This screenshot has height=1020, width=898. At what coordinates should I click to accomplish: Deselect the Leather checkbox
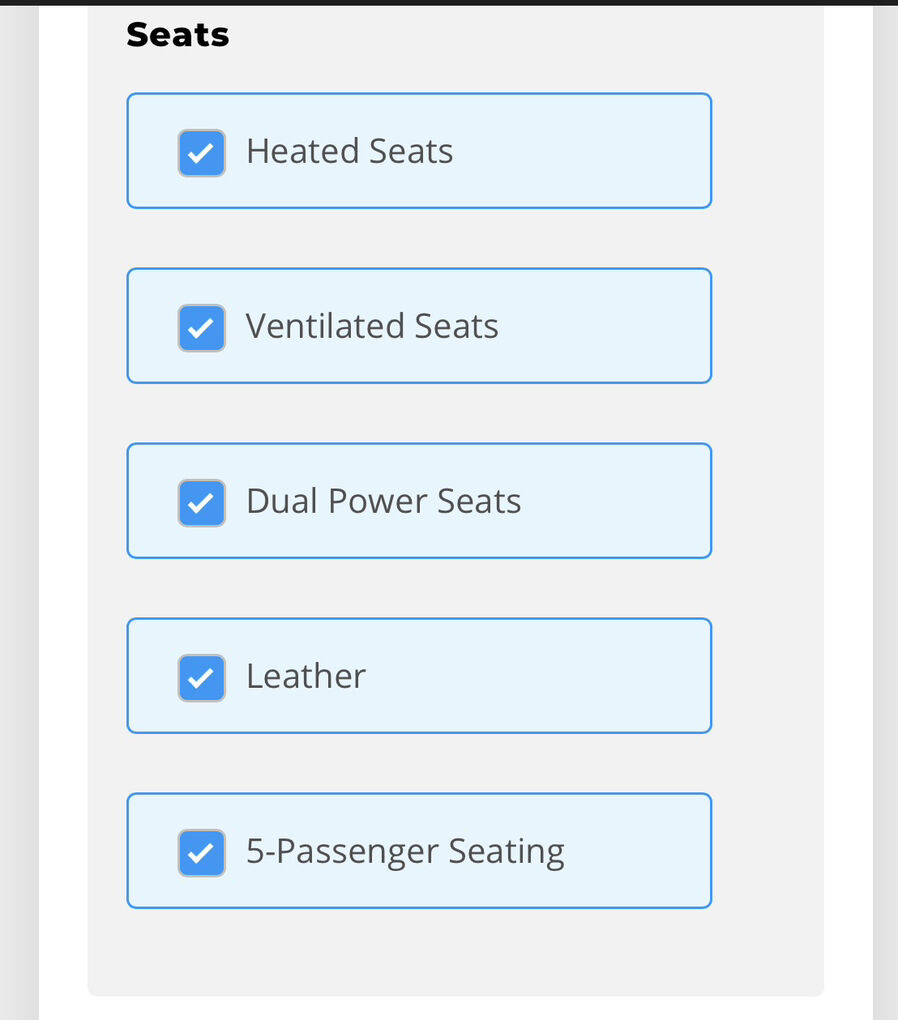pyautogui.click(x=202, y=678)
